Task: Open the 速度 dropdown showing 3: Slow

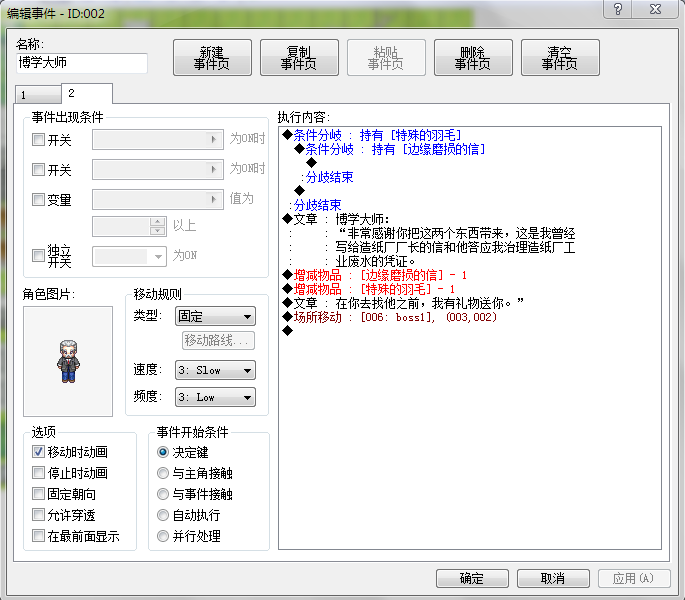Action: 215,370
